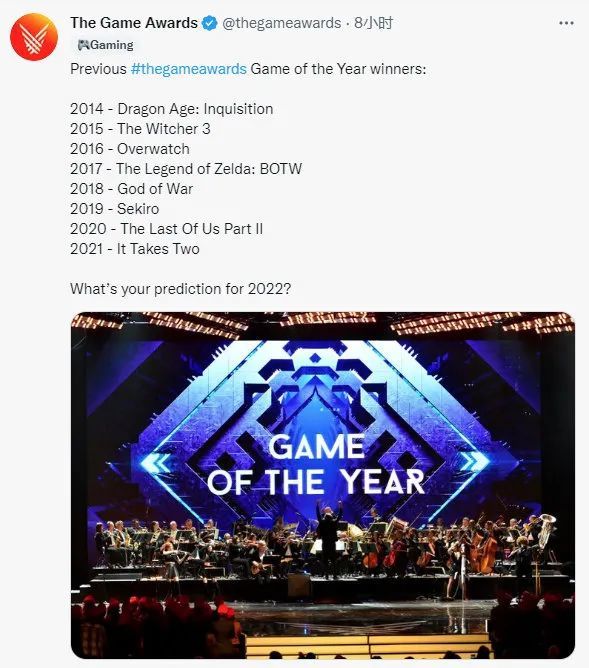Open The Game Awards profile avatar
The image size is (589, 668).
34,37
